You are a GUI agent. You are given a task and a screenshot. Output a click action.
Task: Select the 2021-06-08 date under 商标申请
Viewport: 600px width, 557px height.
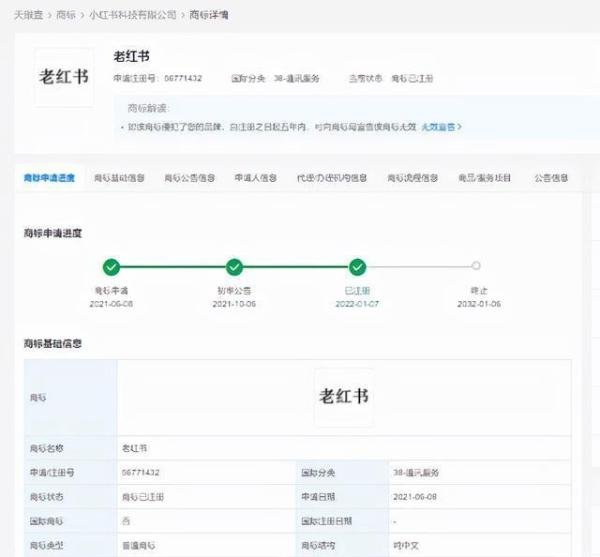[111, 304]
